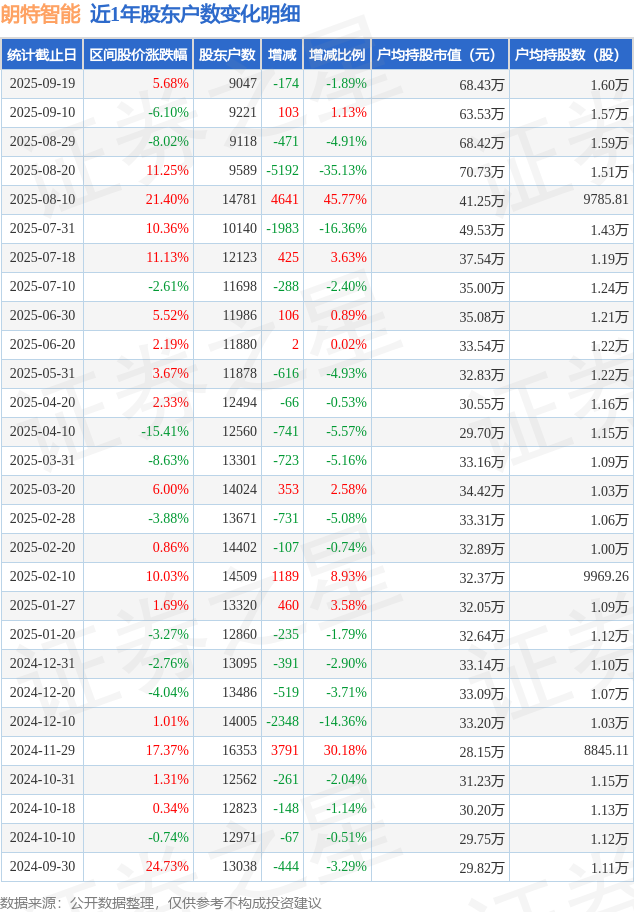Sort by 统计截止日 column header
634x912 pixels.
[41, 55]
